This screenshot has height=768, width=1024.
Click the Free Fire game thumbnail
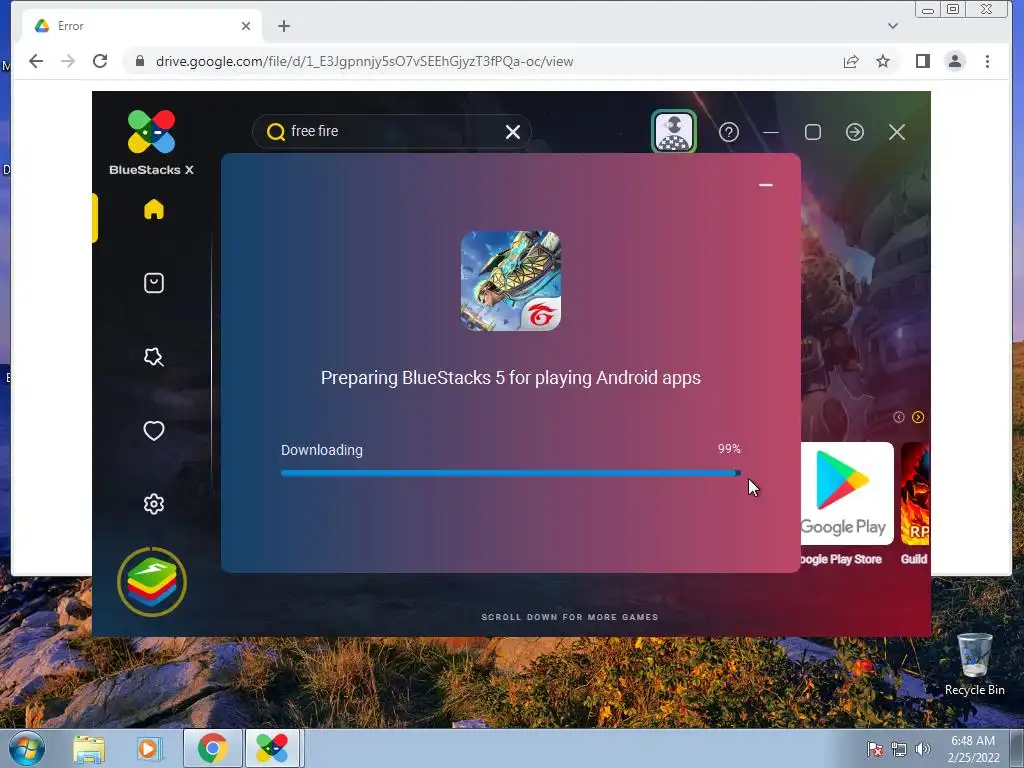[511, 281]
